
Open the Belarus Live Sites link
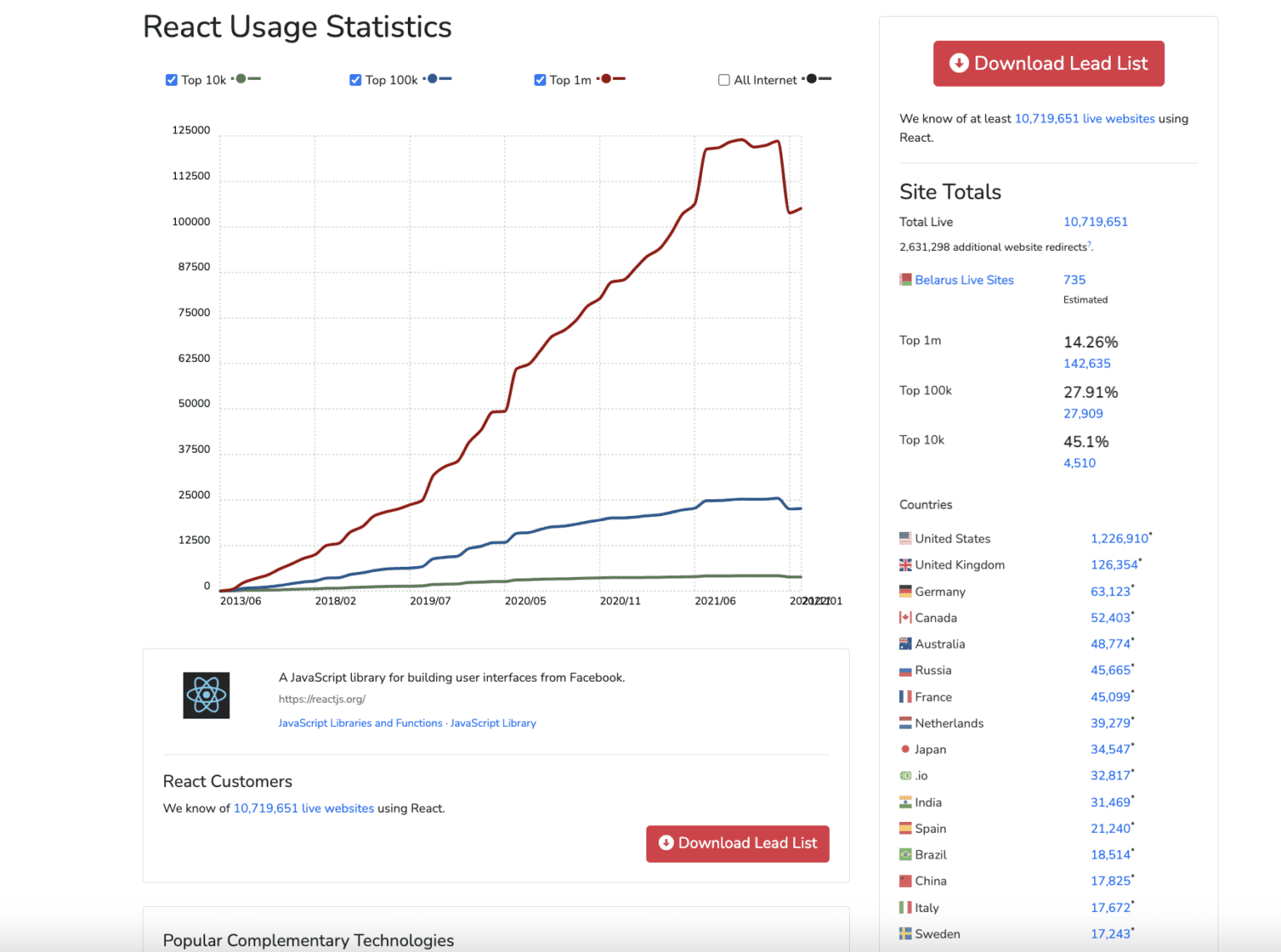point(964,279)
